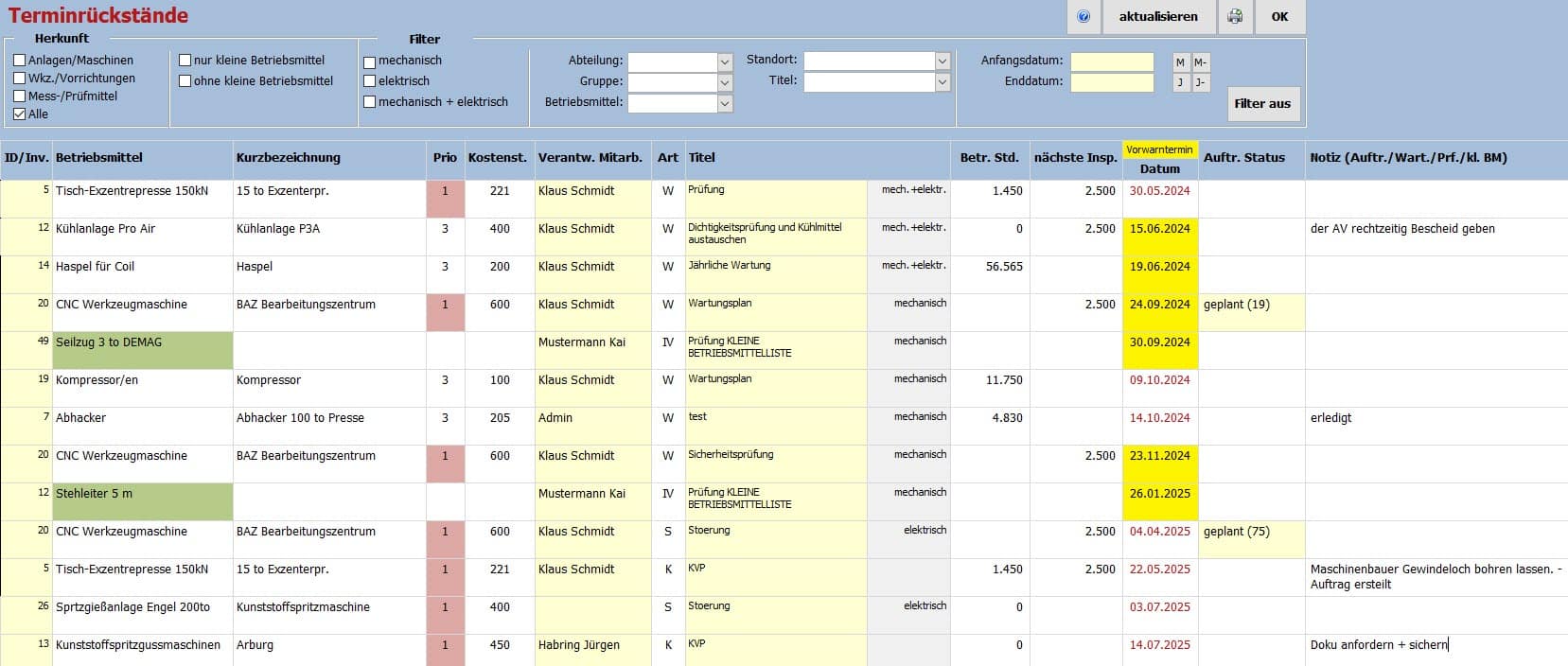Open the Titel dropdown arrow

click(942, 82)
